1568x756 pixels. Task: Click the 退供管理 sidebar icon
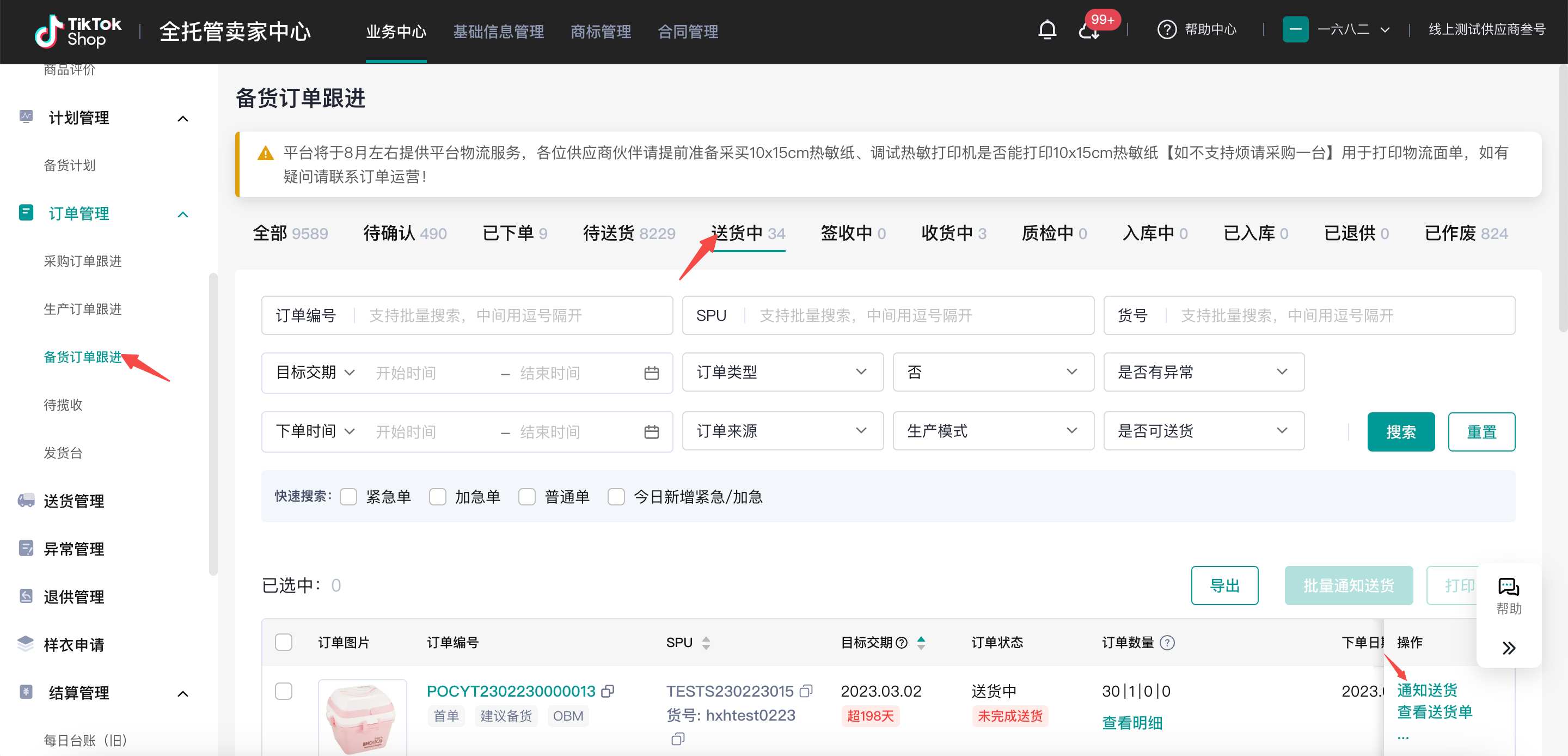[26, 596]
